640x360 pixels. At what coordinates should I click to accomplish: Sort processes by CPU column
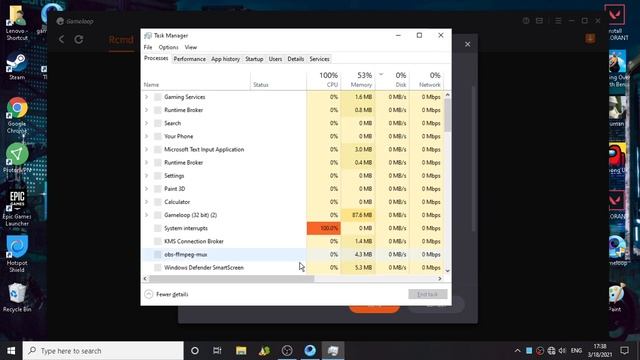(x=323, y=80)
